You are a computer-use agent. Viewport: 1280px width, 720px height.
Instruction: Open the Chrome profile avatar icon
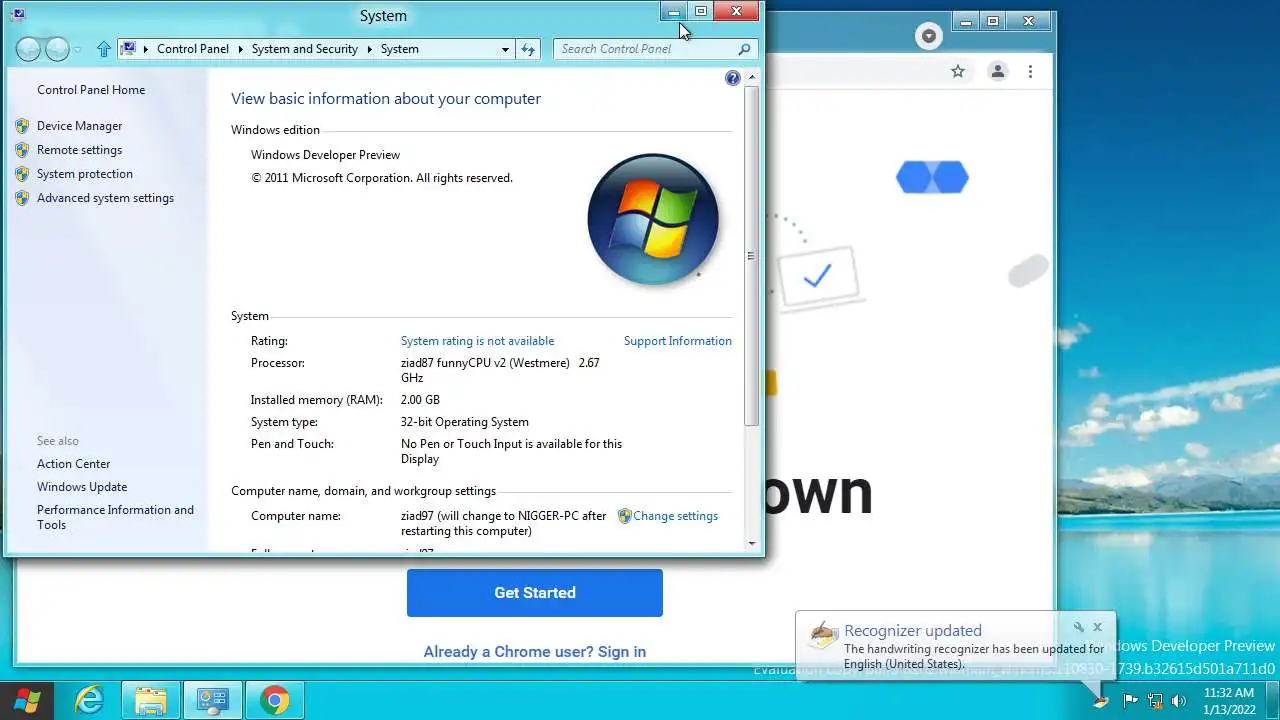click(x=997, y=71)
